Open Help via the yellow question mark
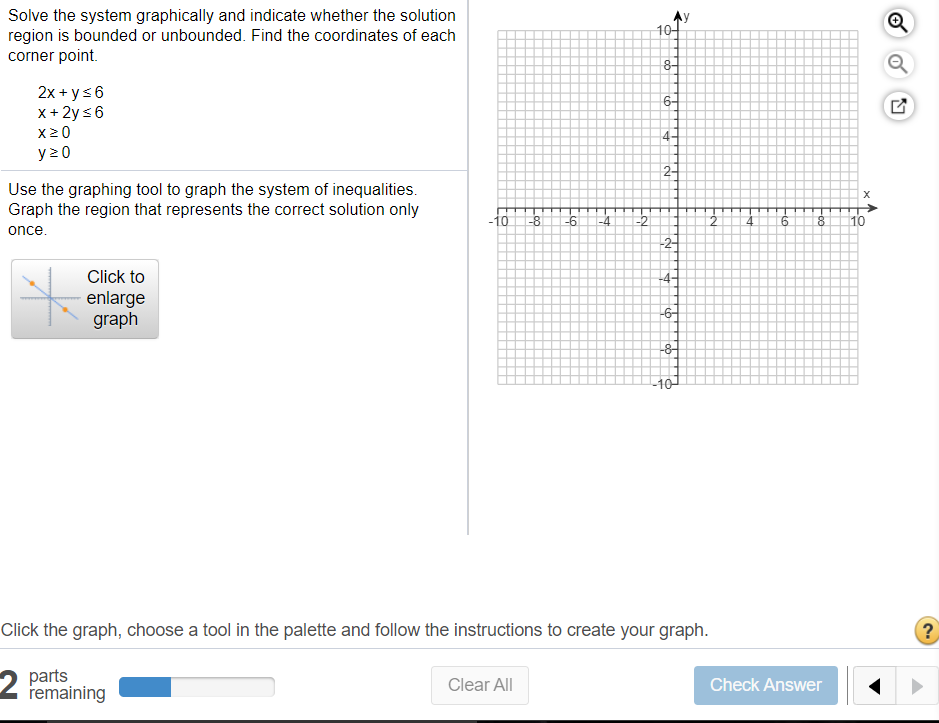 tap(925, 630)
